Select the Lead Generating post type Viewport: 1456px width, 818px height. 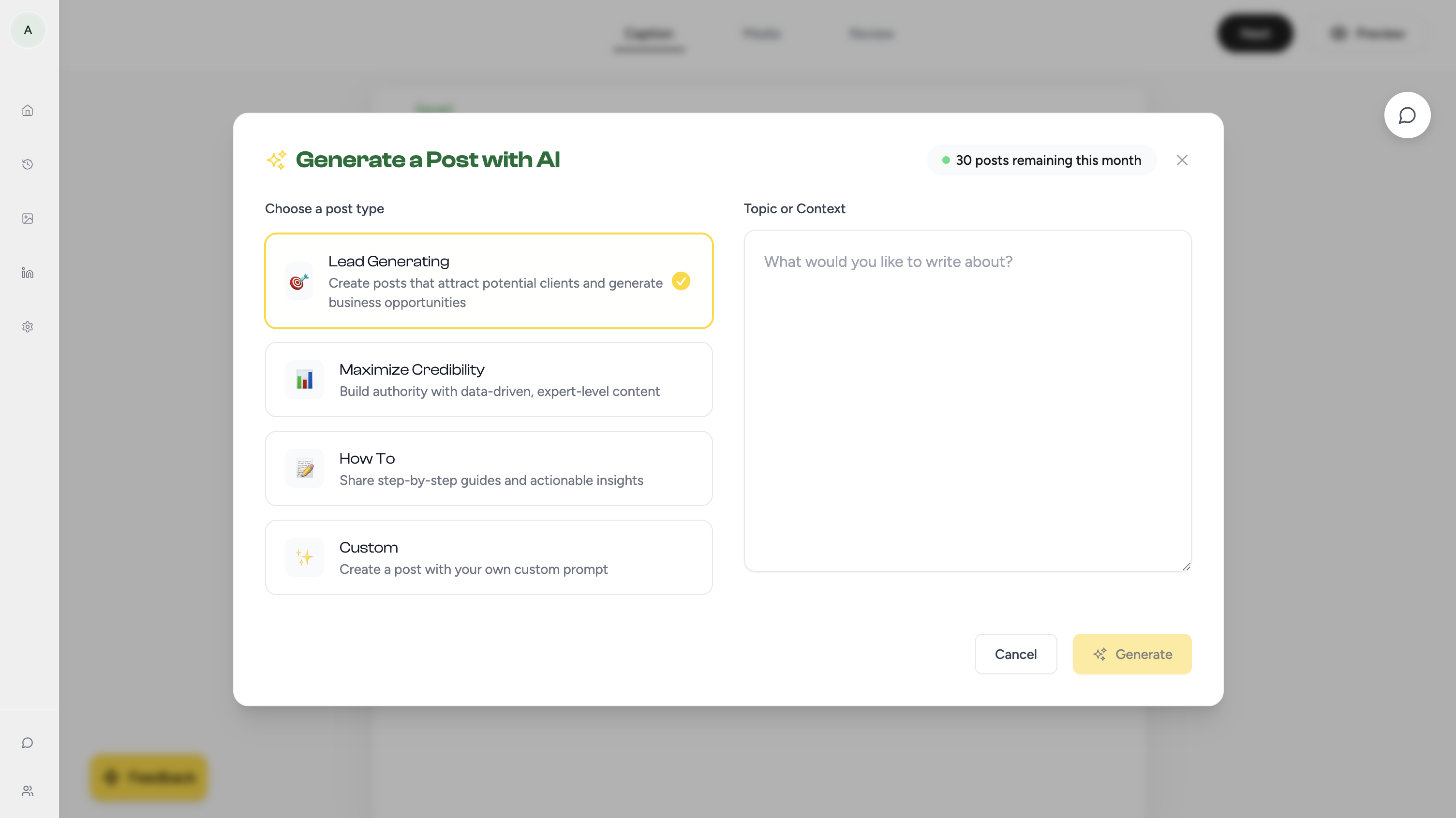pyautogui.click(x=489, y=281)
